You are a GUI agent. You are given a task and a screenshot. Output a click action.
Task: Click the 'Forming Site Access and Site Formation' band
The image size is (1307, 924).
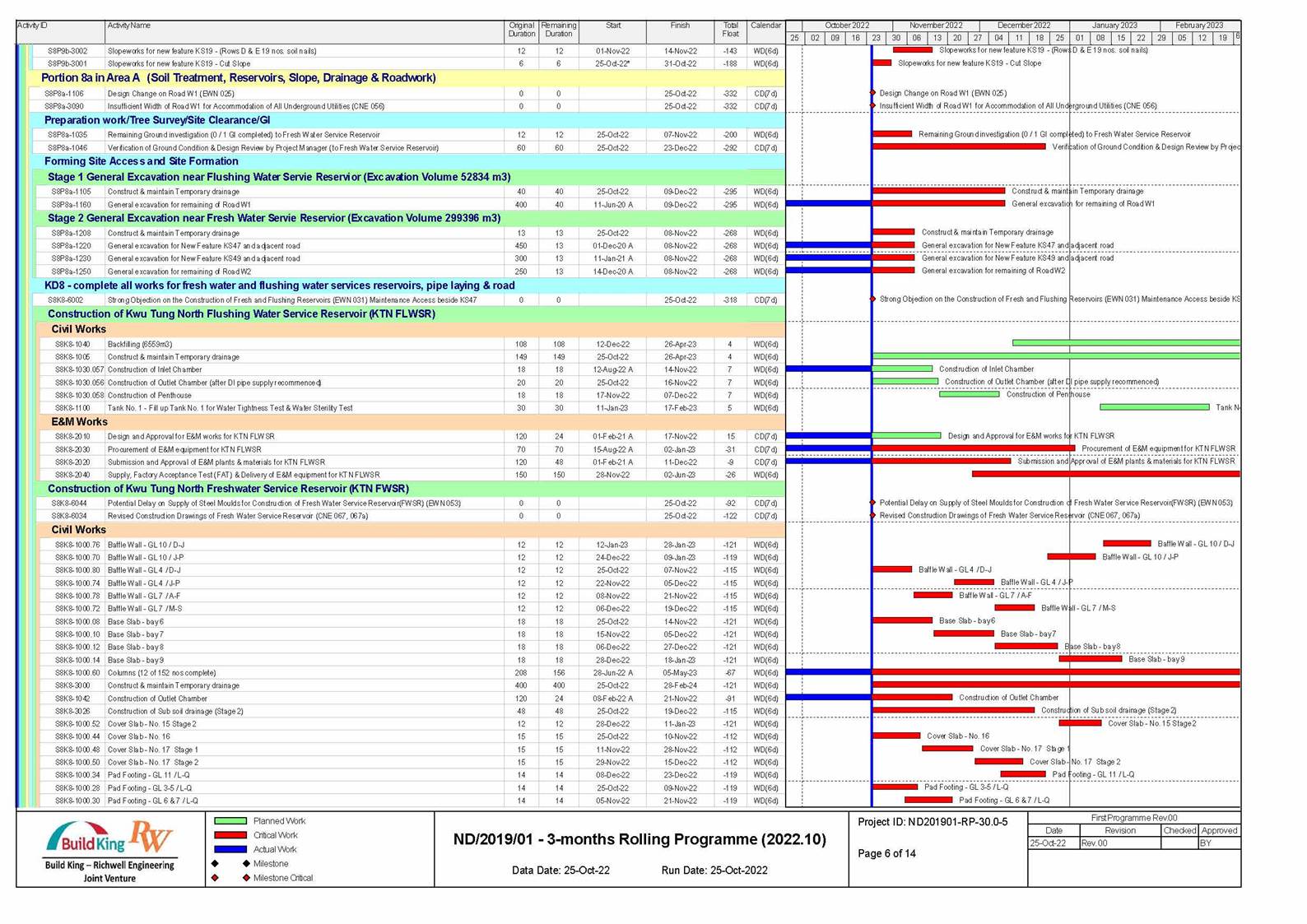click(408, 161)
